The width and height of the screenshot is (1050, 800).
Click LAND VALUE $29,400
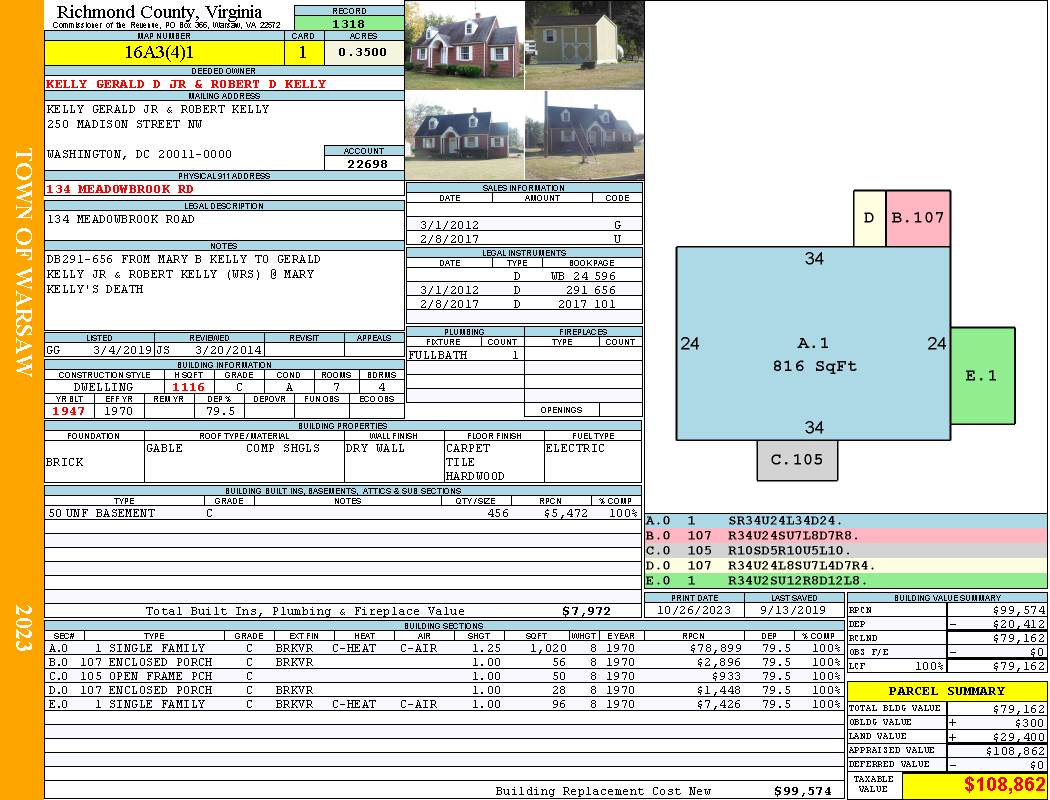click(1019, 737)
